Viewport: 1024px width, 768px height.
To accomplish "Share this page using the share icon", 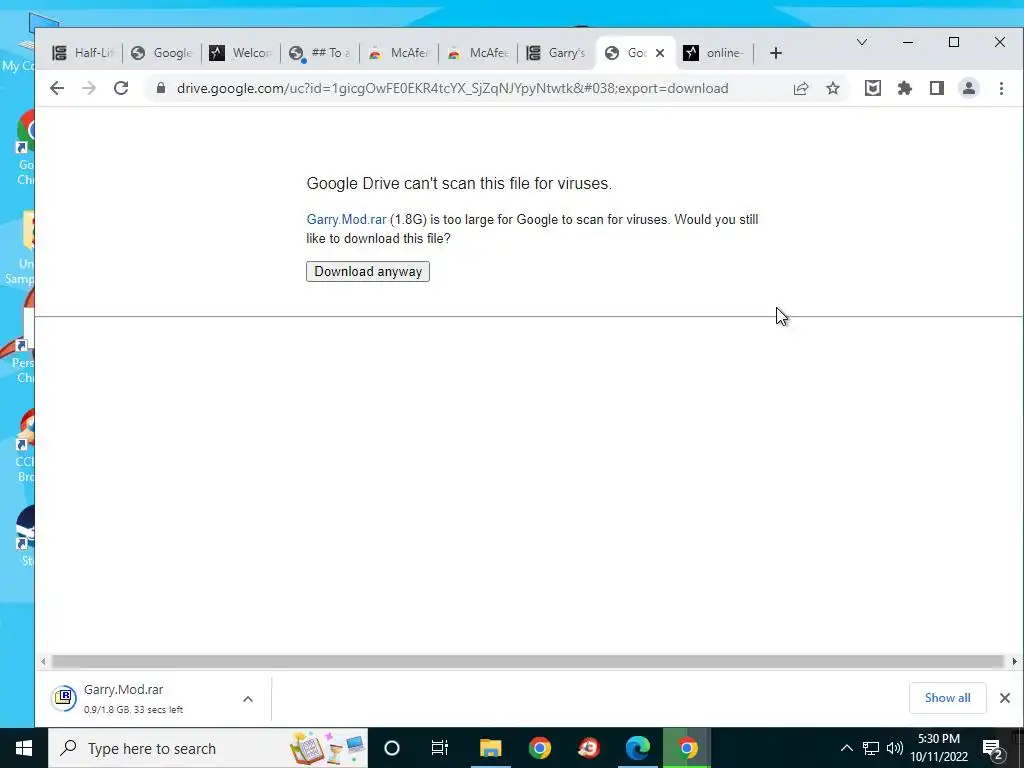I will (x=801, y=88).
